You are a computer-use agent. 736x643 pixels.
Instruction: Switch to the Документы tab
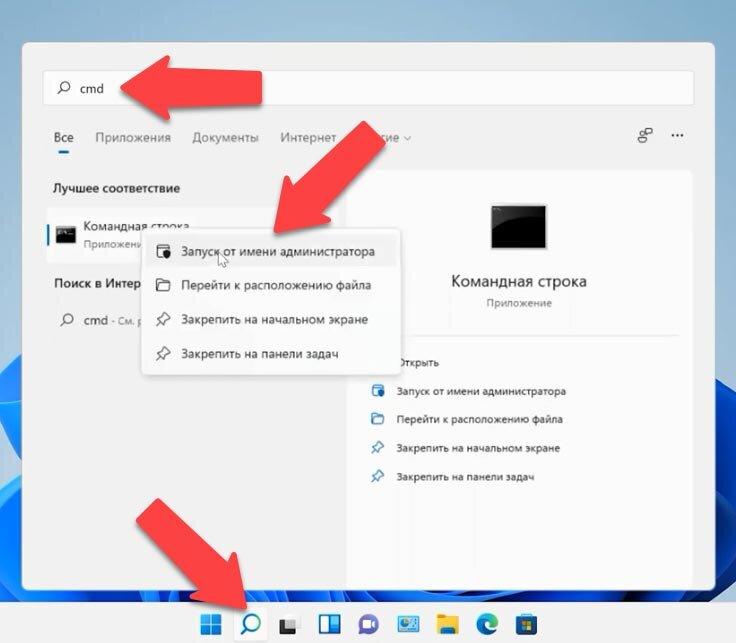click(x=225, y=138)
